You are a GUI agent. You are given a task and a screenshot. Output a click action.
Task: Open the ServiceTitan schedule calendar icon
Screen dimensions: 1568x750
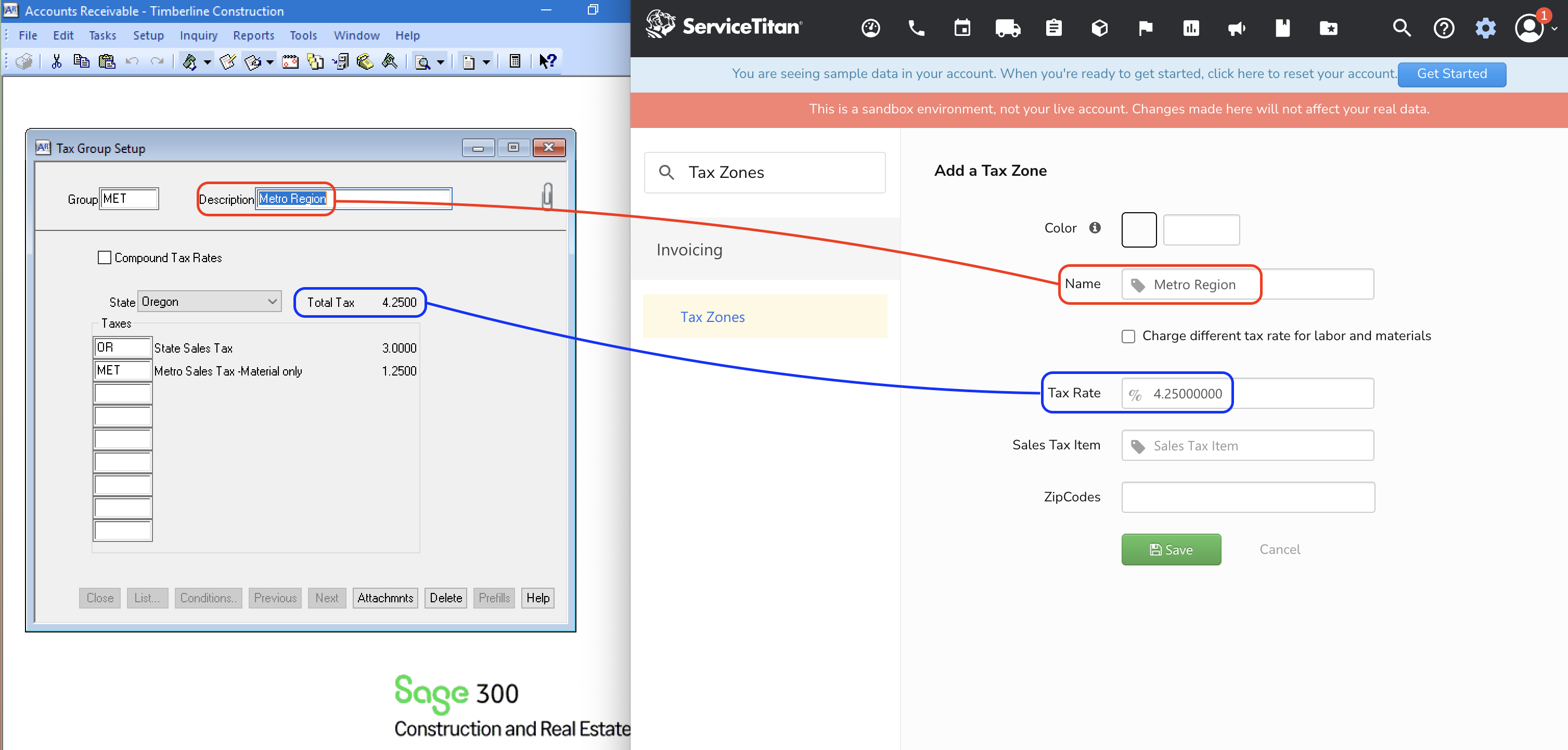point(962,28)
